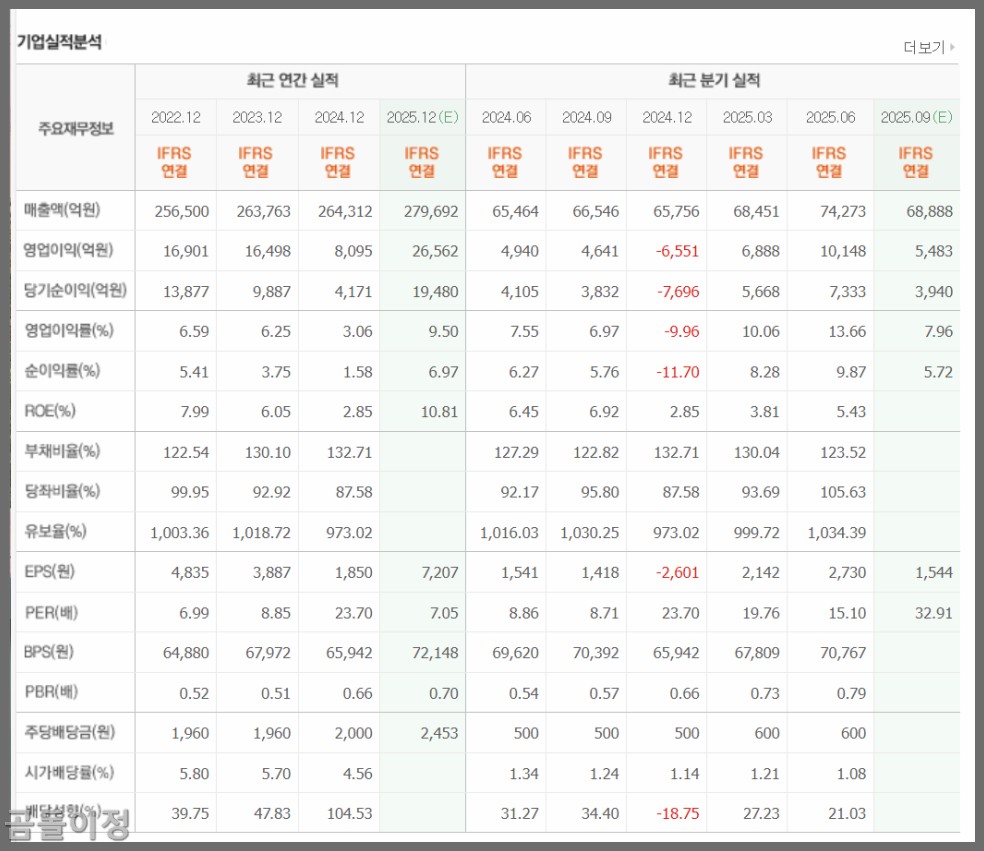
Task: Click the arrow icon next to 더보기
Action: click(x=950, y=47)
